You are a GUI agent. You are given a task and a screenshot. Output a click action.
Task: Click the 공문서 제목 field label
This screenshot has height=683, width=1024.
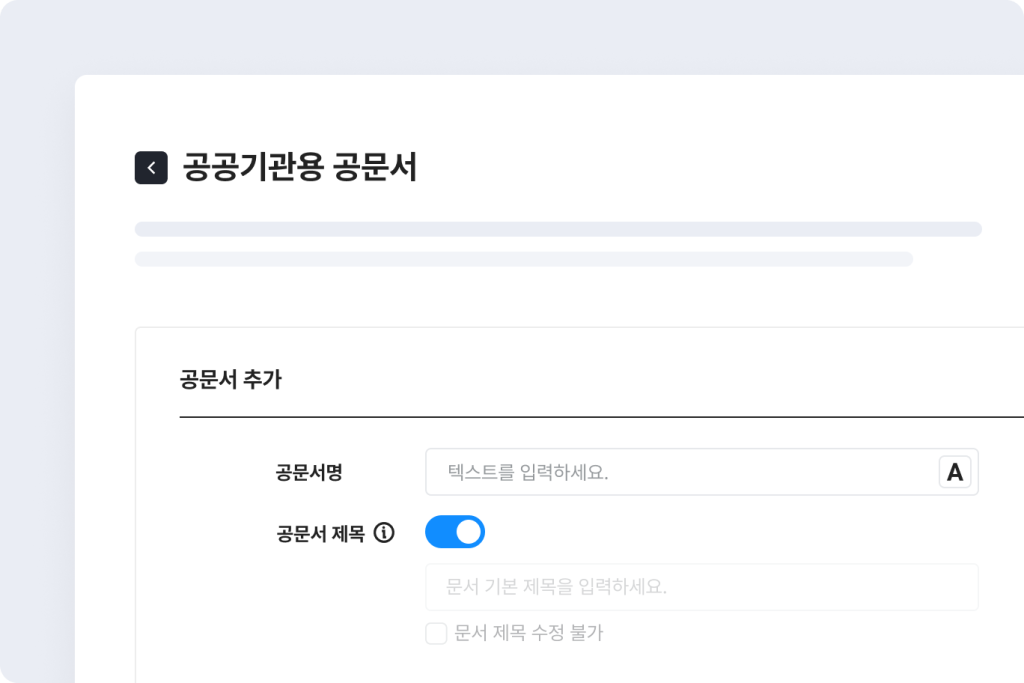(x=320, y=533)
